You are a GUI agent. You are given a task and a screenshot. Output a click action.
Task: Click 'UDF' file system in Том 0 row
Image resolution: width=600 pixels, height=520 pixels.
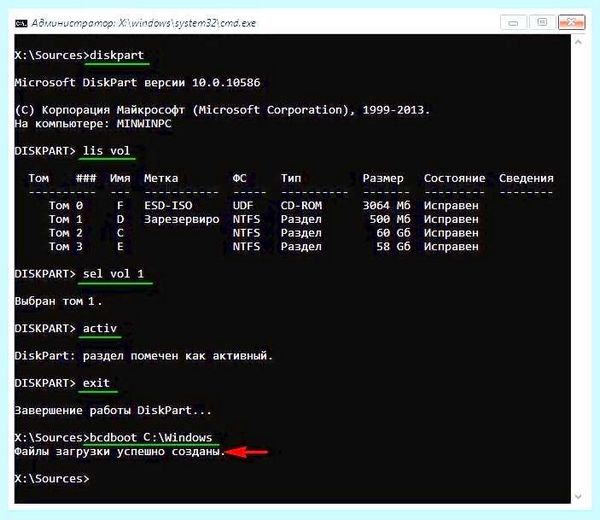pos(243,205)
